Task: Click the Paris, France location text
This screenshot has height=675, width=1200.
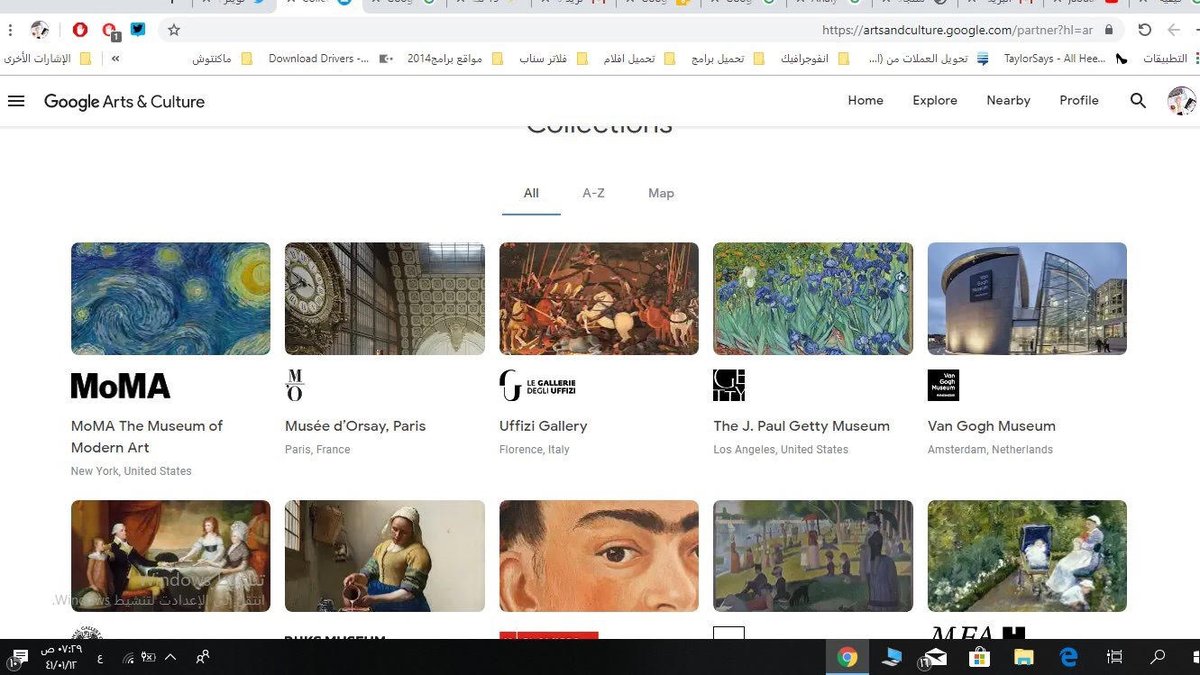Action: [x=317, y=450]
